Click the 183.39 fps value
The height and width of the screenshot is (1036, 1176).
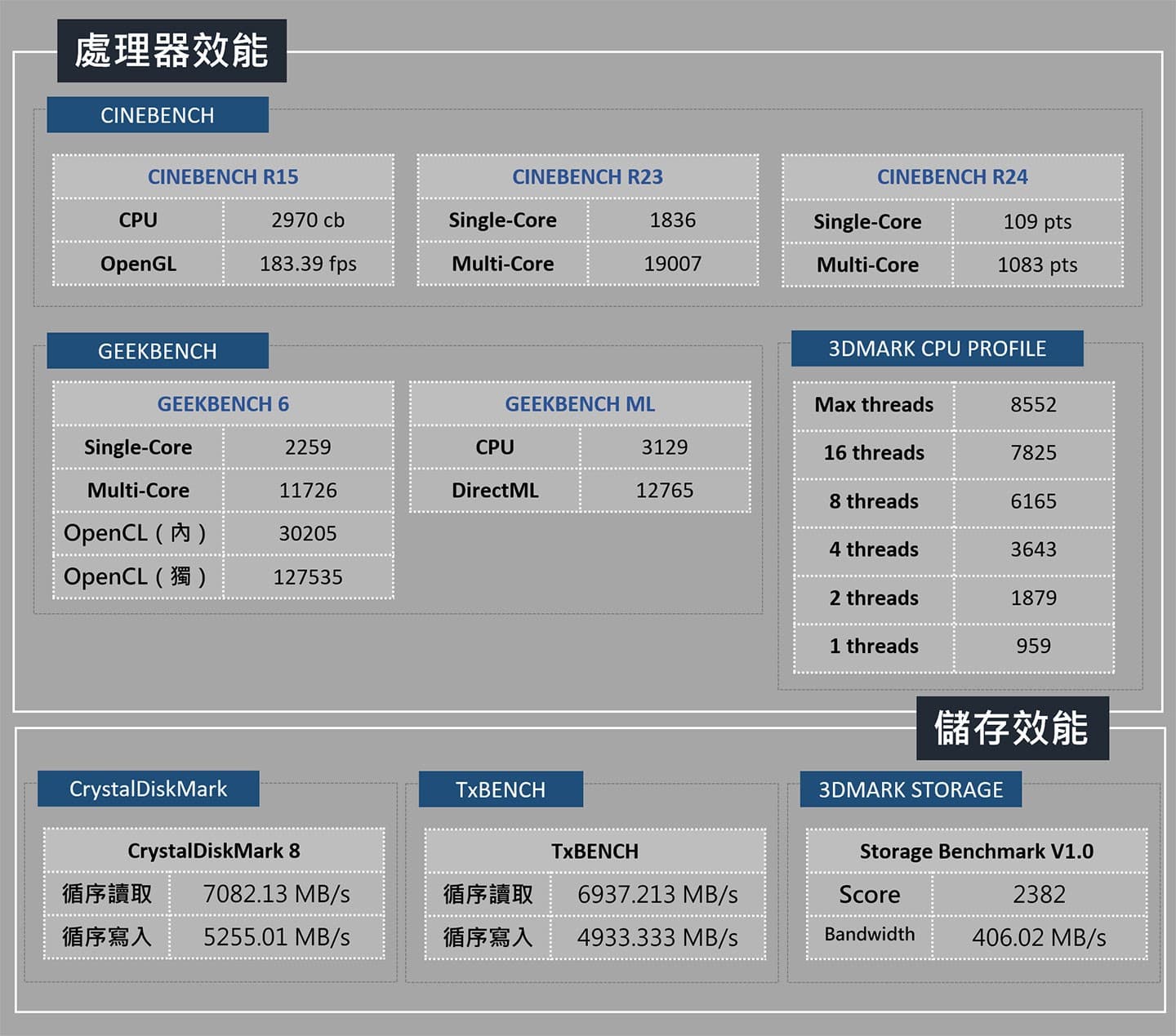click(x=308, y=264)
